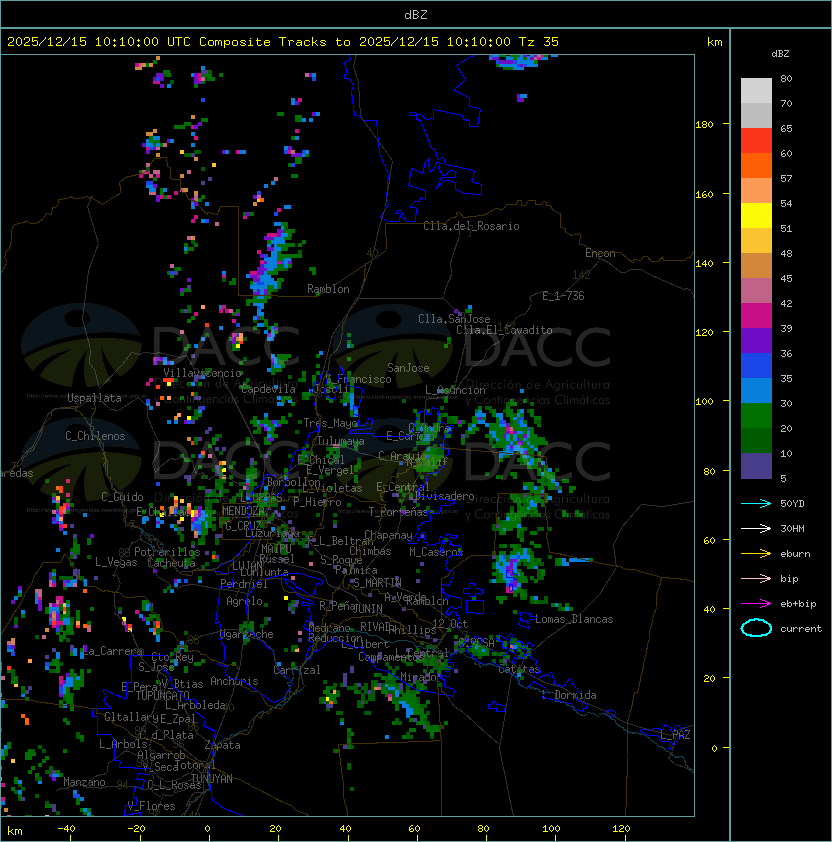The image size is (832, 842).
Task: Click the 'MENDOZA' city label
Action: pyautogui.click(x=243, y=511)
